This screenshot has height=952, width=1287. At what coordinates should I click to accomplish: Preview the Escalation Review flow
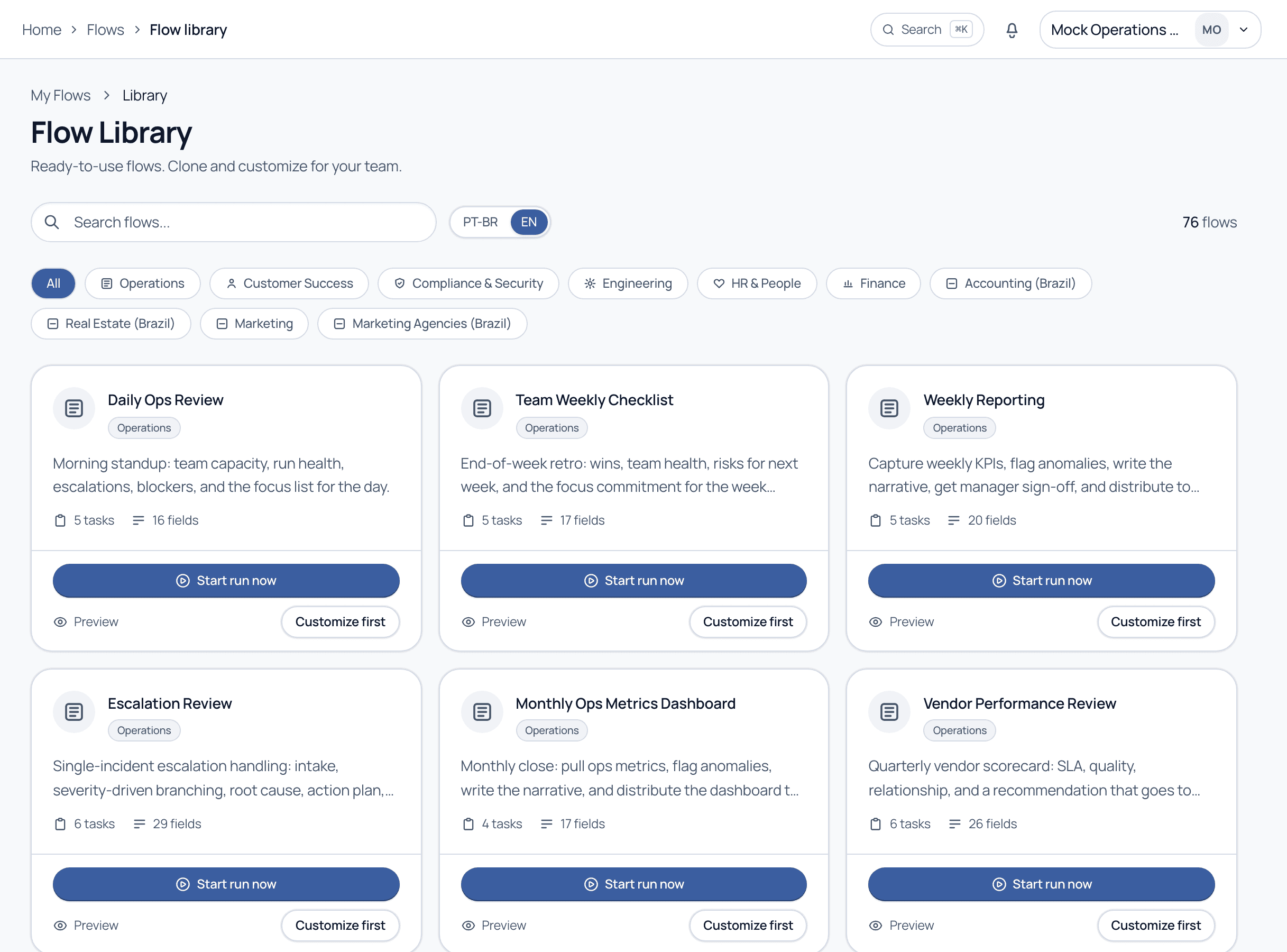click(86, 926)
